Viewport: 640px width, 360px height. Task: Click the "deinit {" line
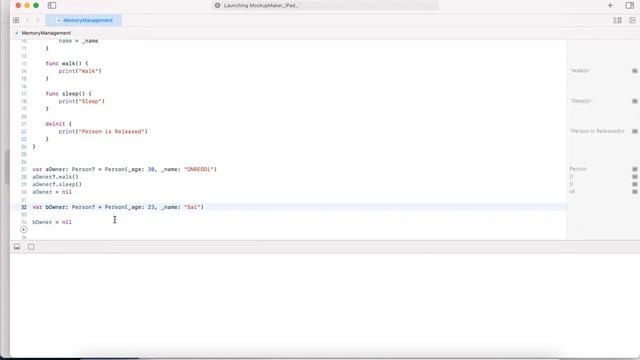(59, 124)
